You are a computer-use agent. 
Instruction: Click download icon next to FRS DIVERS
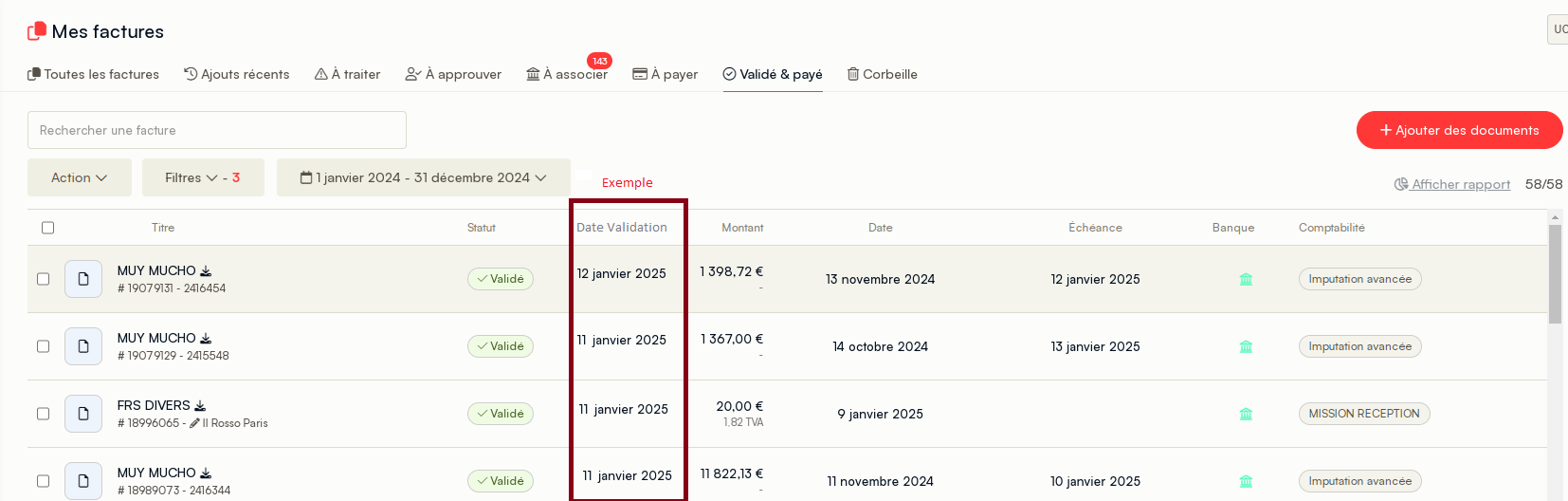coord(200,406)
